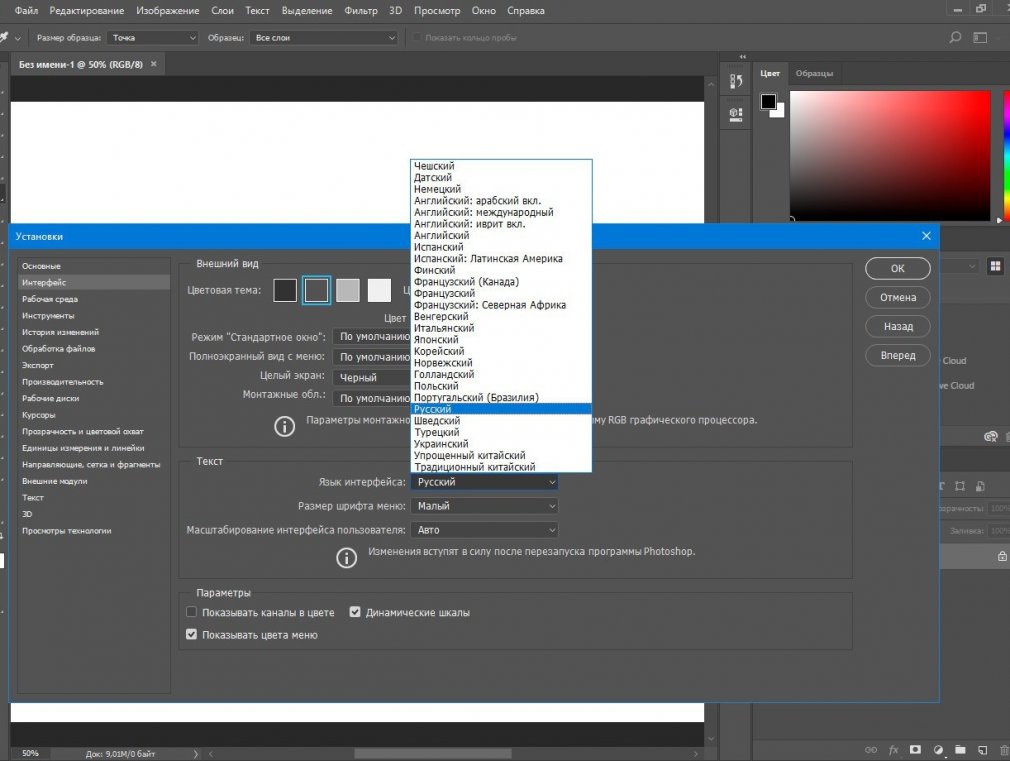The width and height of the screenshot is (1010, 761).
Task: Open Полноэкранный вид с меню dropdown
Action: click(x=372, y=356)
